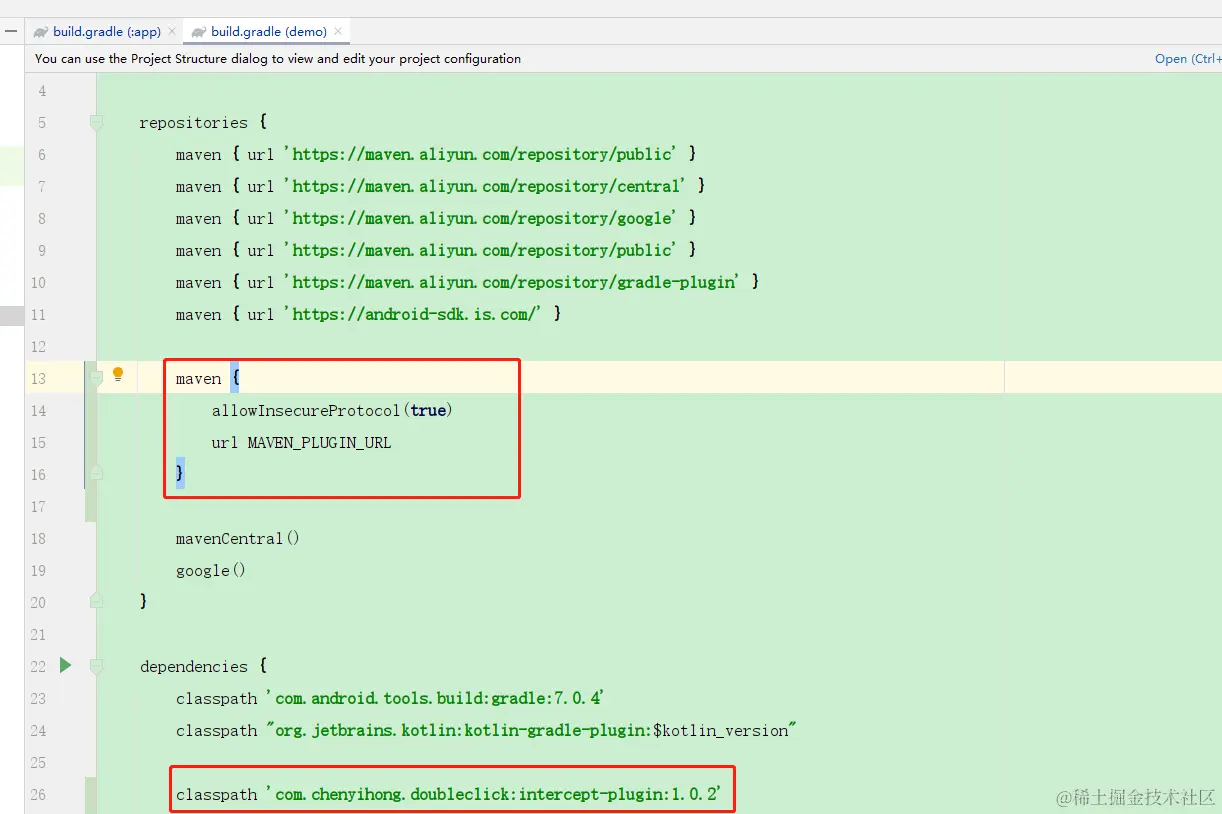Click the aliyun repository/central URL
Image resolution: width=1222 pixels, height=814 pixels.
click(x=484, y=186)
